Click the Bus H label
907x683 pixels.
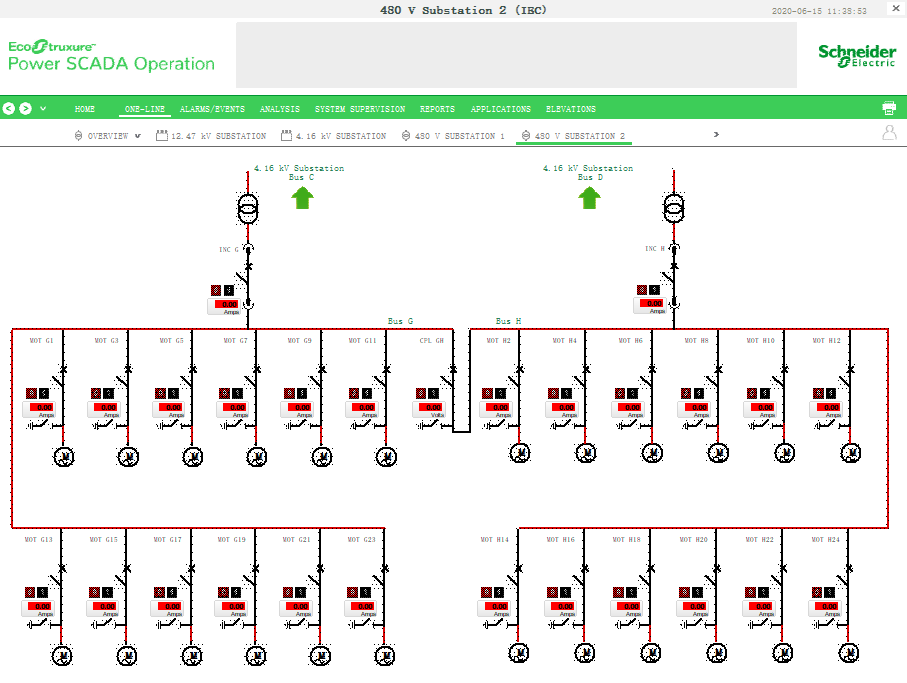pos(508,321)
